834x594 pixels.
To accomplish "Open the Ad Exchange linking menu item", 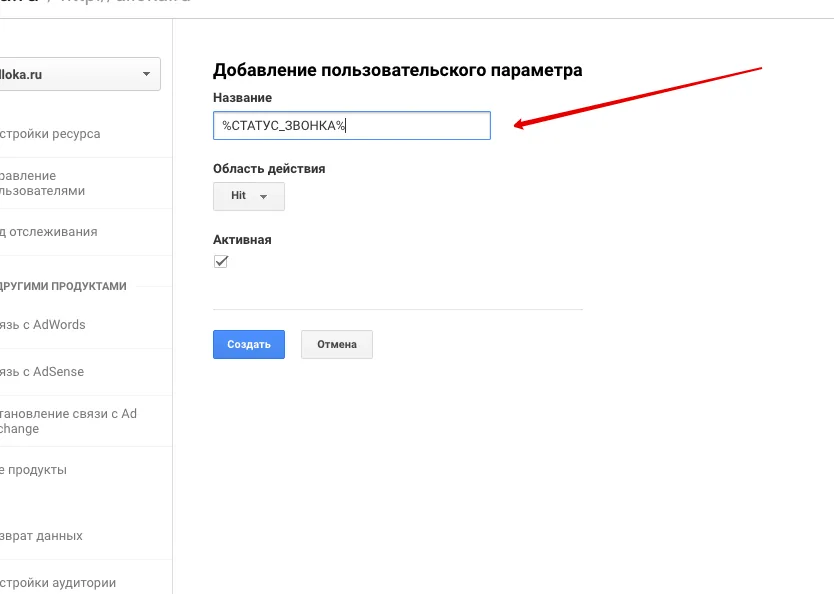I will click(x=68, y=421).
